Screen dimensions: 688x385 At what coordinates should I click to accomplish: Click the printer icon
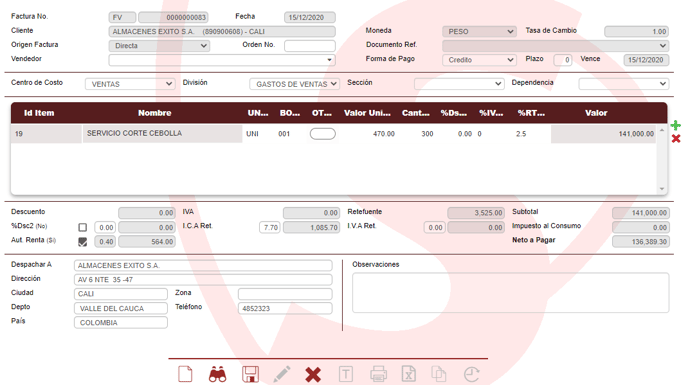tap(378, 374)
